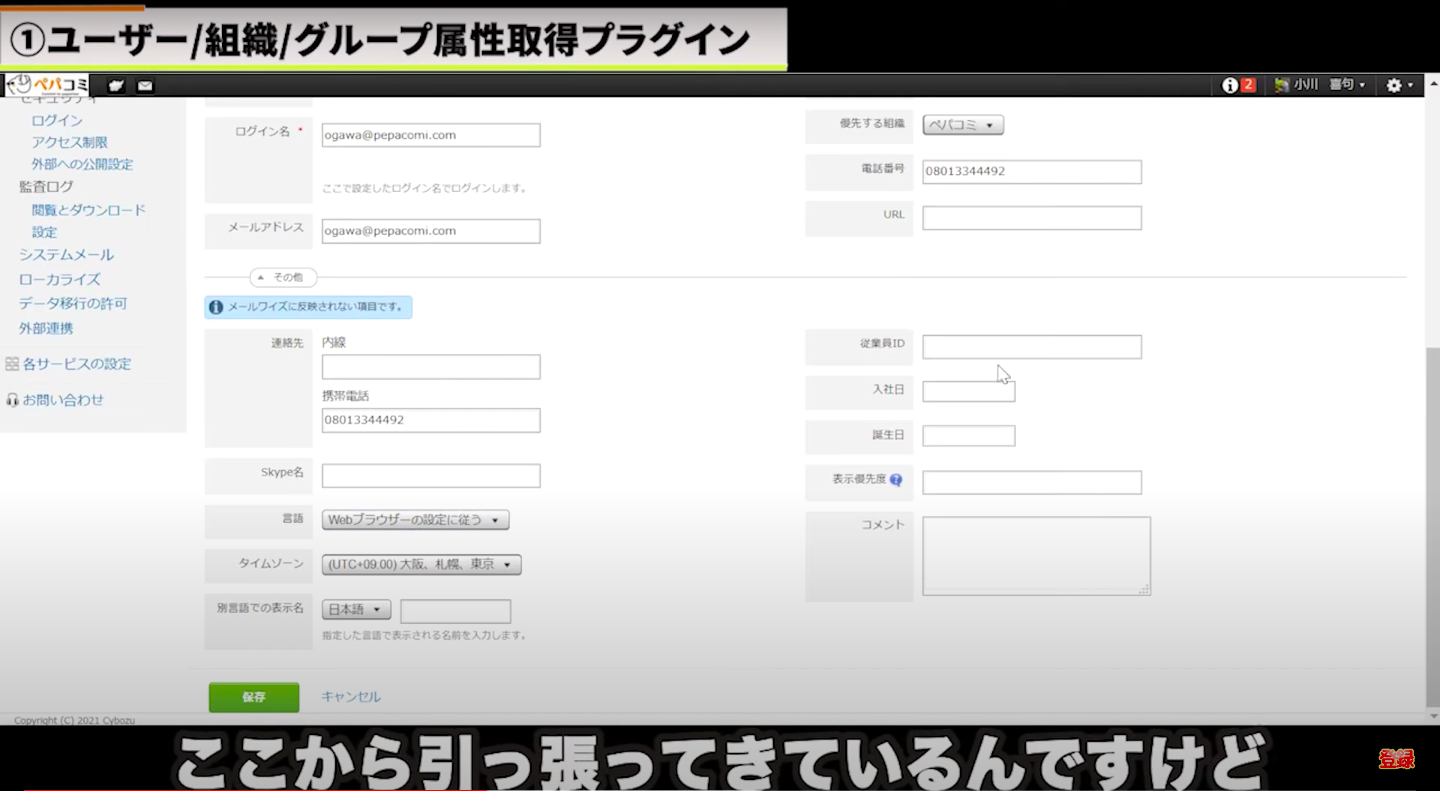This screenshot has height=791, width=1440.
Task: Open the kintone cloud icon in header
Action: click(117, 86)
